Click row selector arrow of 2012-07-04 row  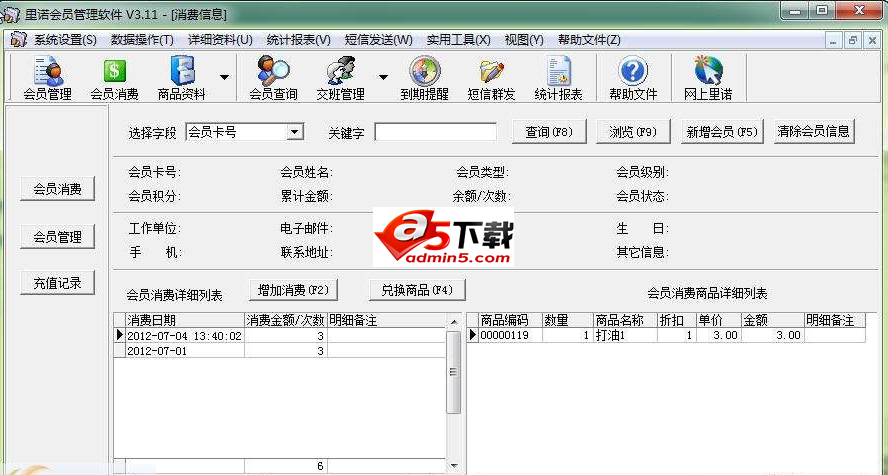119,336
